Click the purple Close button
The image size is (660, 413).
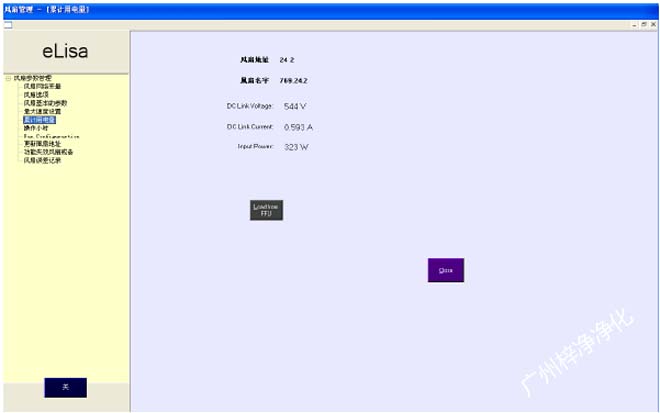[446, 270]
